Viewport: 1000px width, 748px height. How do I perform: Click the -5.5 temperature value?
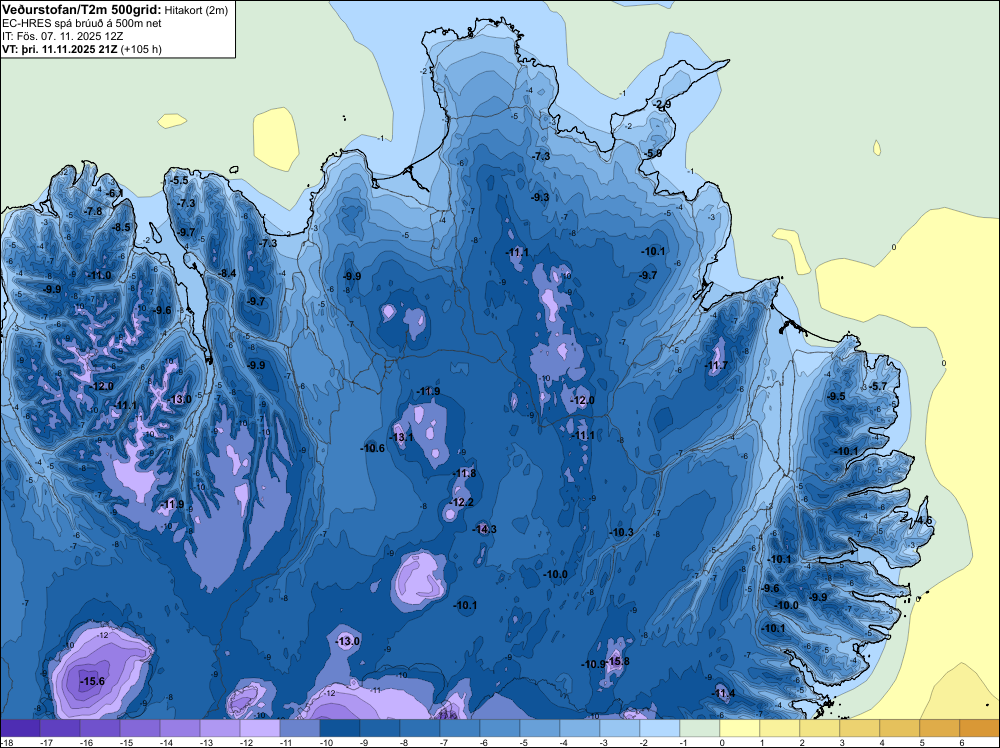[179, 180]
